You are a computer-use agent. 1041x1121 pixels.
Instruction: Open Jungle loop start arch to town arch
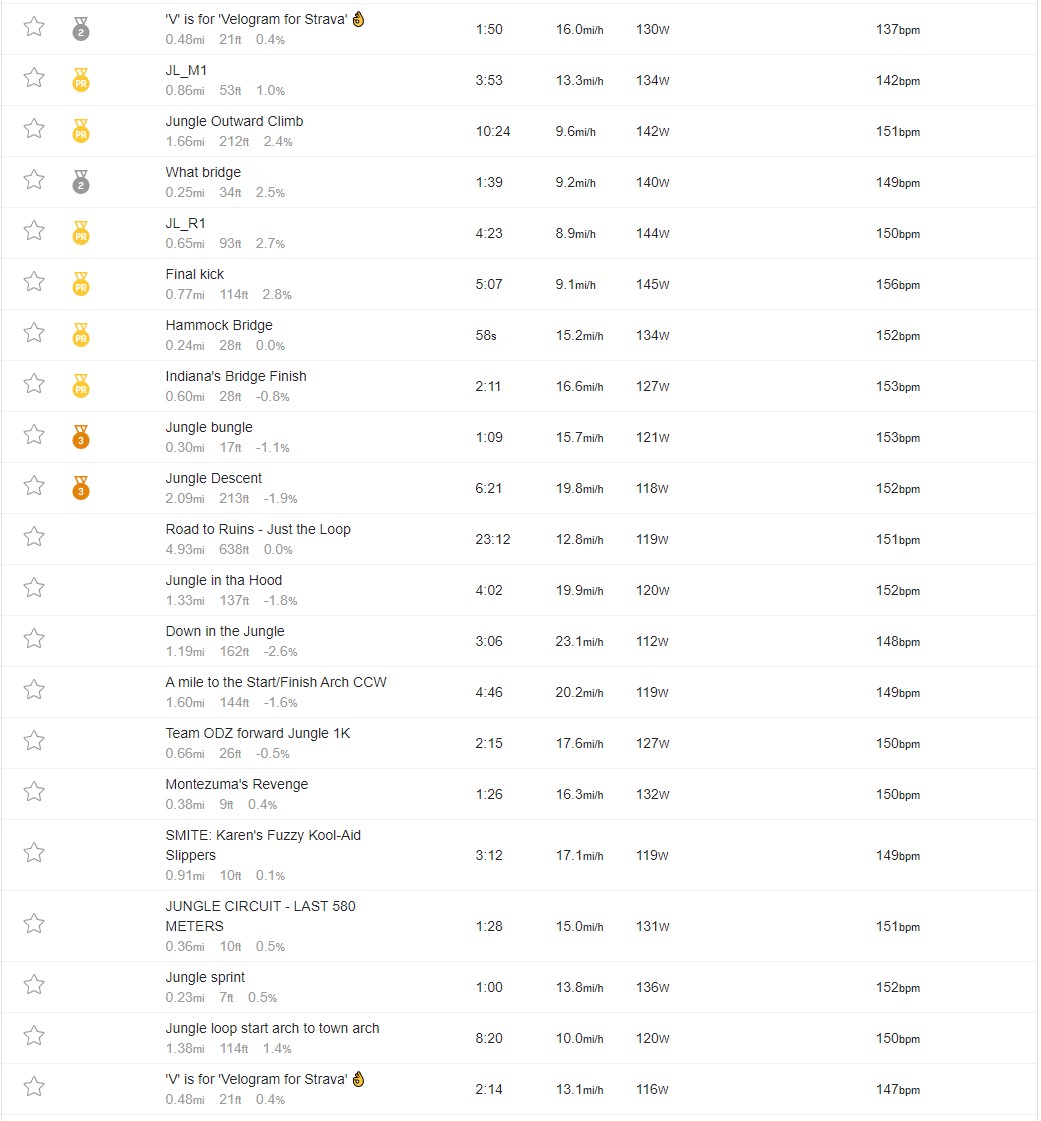click(272, 1028)
